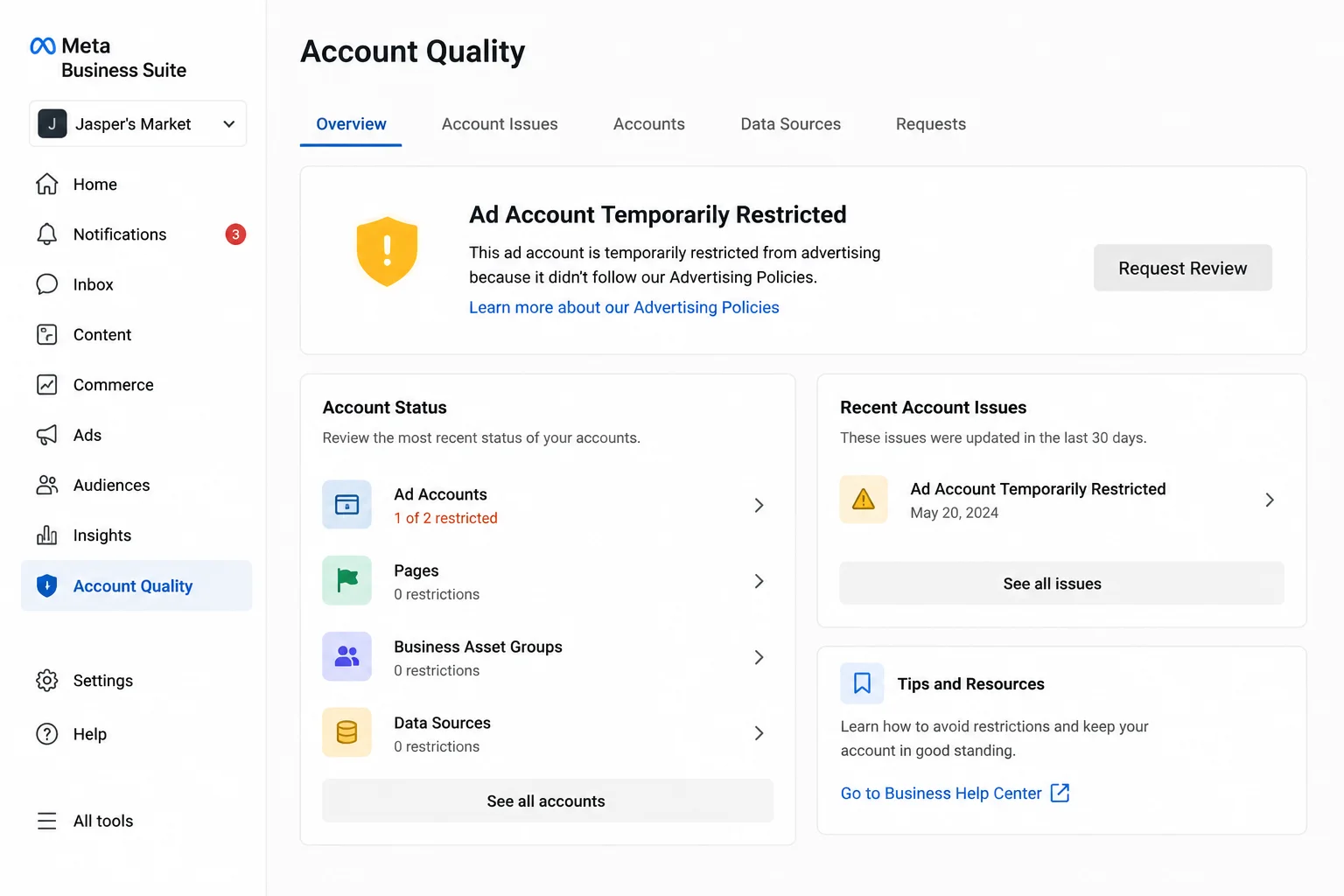
Task: Click the See all issues button
Action: coord(1062,583)
